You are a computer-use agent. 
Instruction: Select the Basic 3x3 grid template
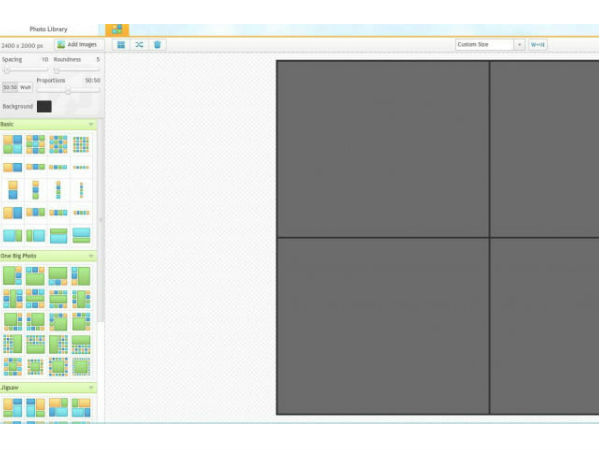tap(36, 144)
